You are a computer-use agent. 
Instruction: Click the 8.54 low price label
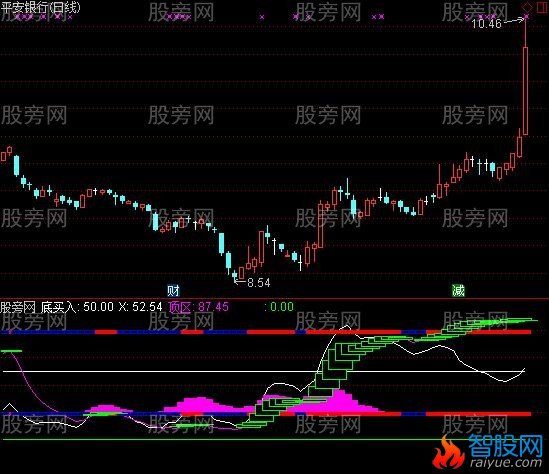(259, 283)
